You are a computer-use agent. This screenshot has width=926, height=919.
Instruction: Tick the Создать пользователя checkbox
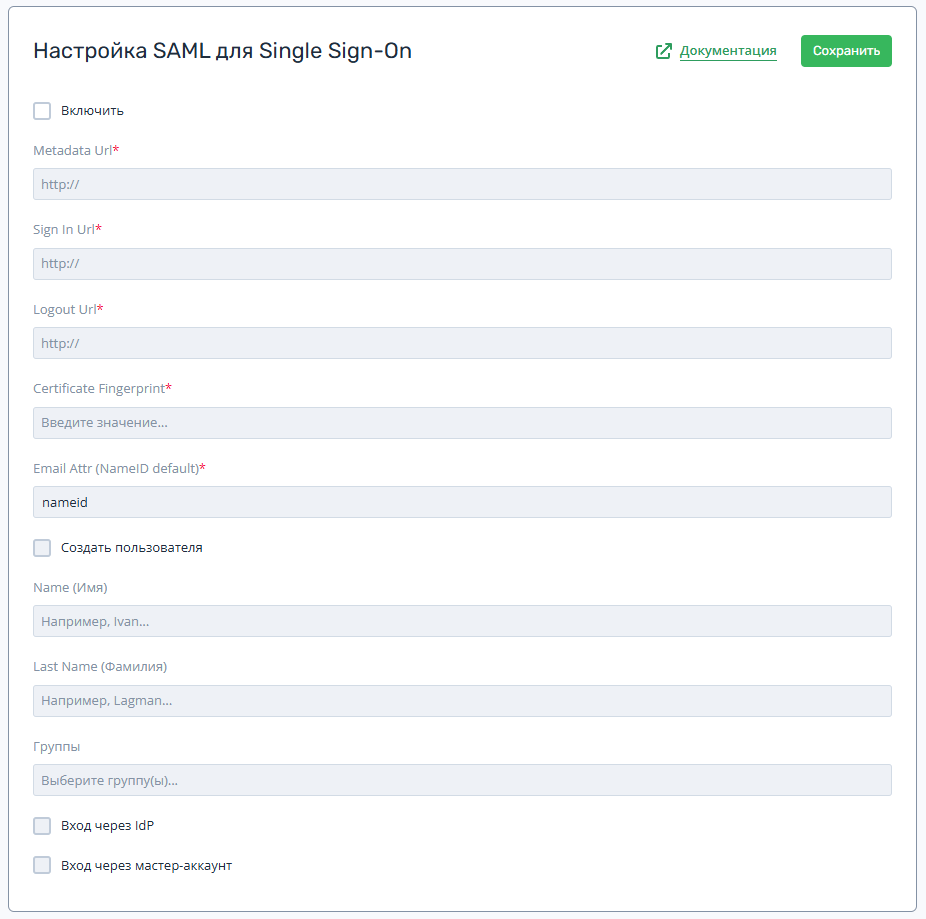42,548
